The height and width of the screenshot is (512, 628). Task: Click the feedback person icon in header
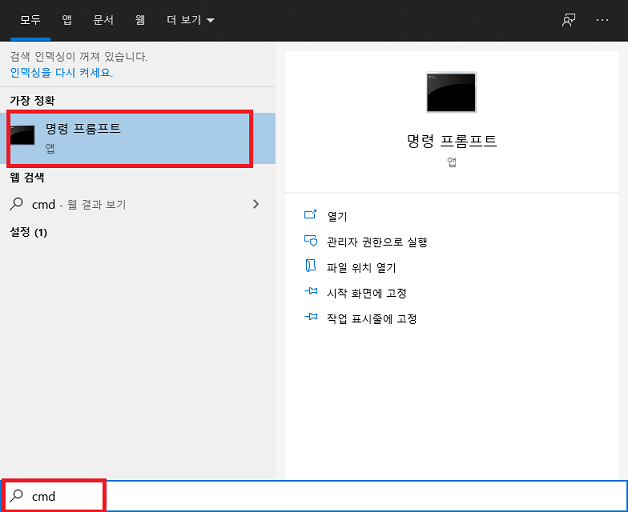click(x=568, y=20)
